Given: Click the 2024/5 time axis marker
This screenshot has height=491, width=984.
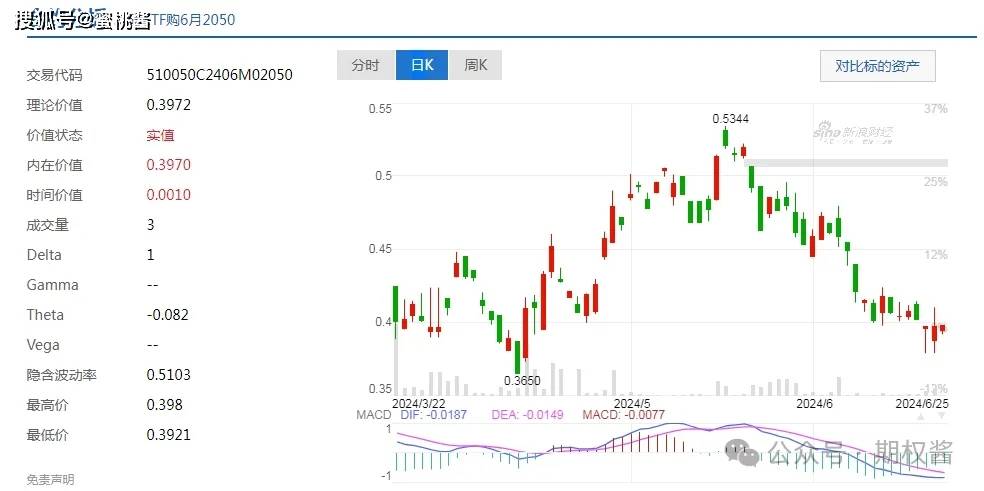Looking at the screenshot, I should tap(632, 402).
